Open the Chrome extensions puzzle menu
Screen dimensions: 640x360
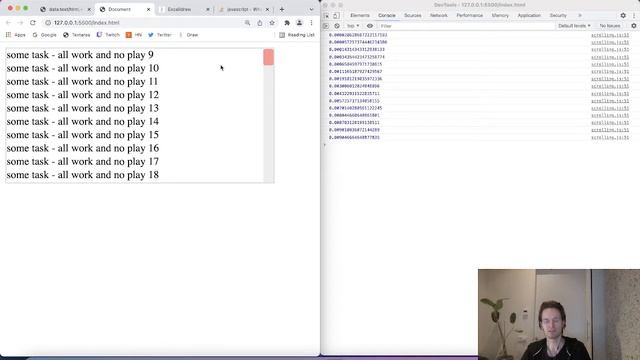pos(287,23)
